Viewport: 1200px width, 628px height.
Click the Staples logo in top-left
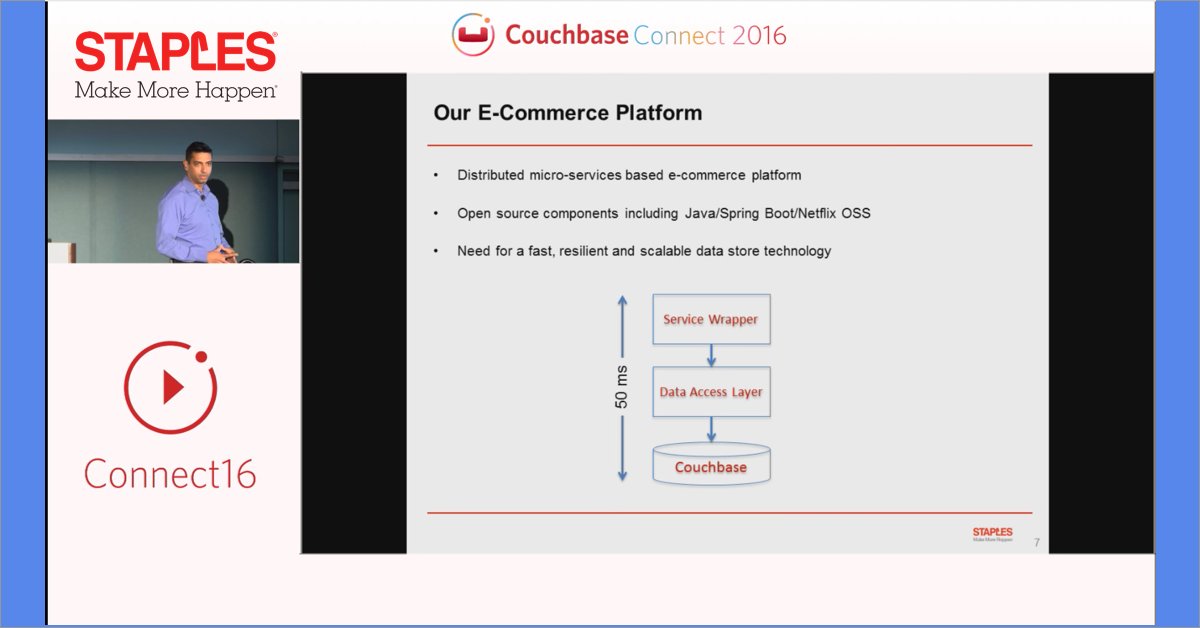pyautogui.click(x=176, y=51)
